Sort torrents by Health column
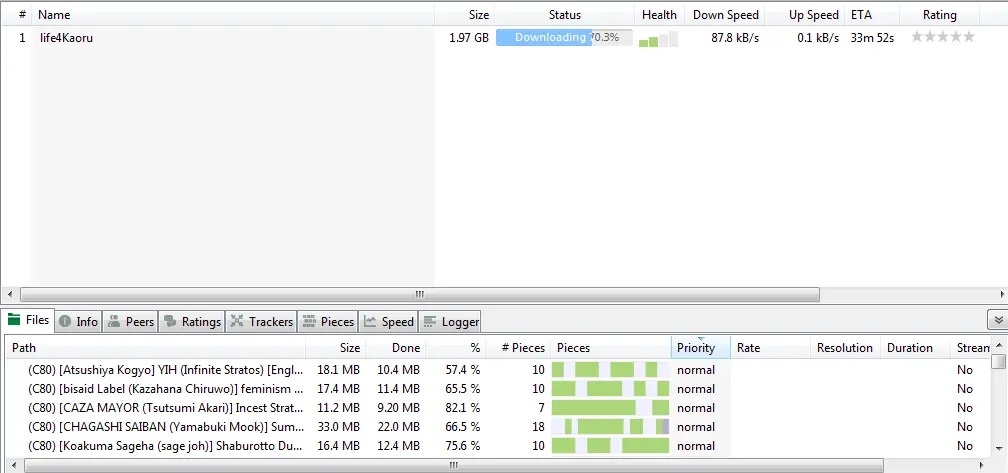Screen dimensions: 1008x473 (x=660, y=14)
